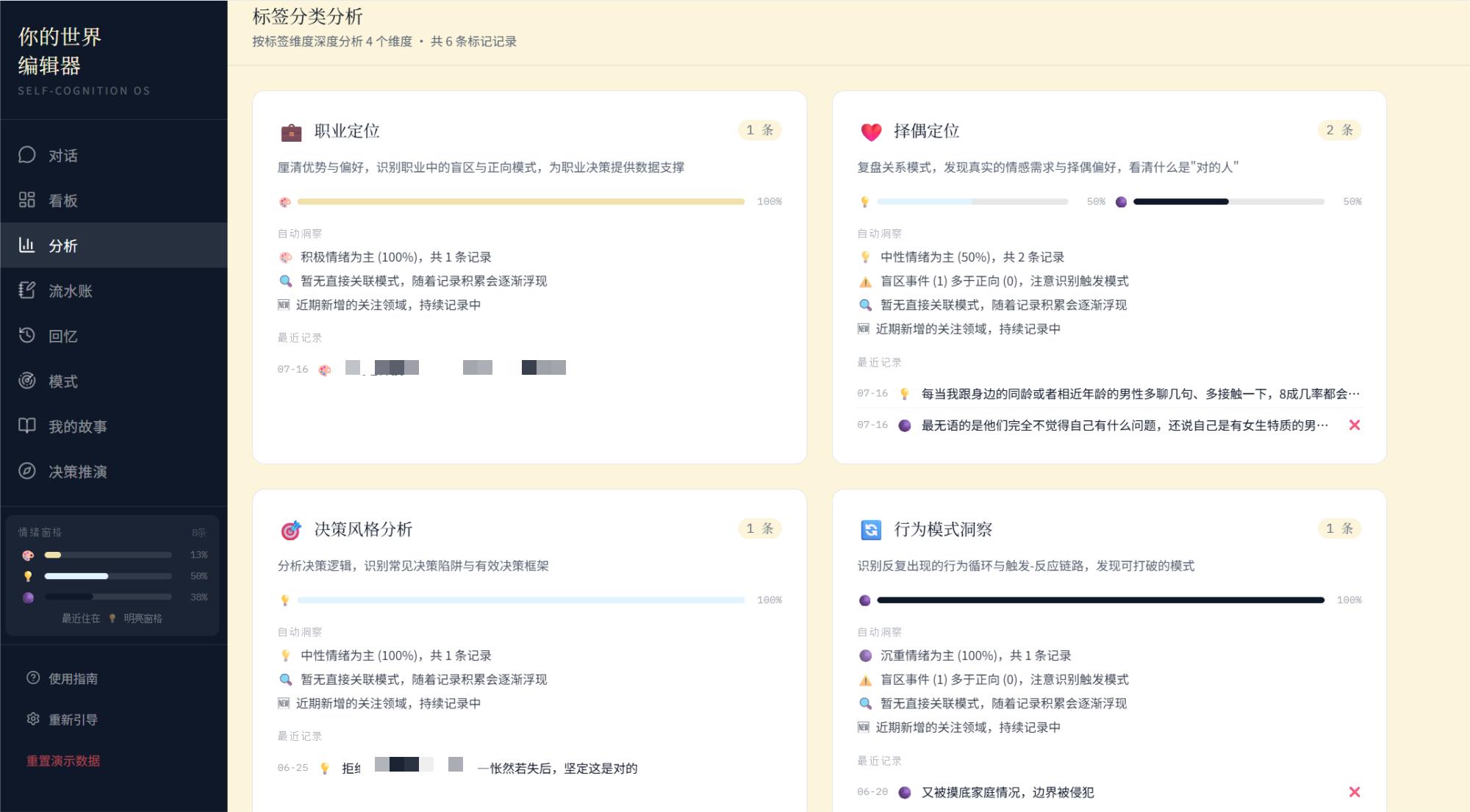Click the 2 条 badge of 择偶定位
Viewport: 1470px width, 812px height.
pos(1339,130)
